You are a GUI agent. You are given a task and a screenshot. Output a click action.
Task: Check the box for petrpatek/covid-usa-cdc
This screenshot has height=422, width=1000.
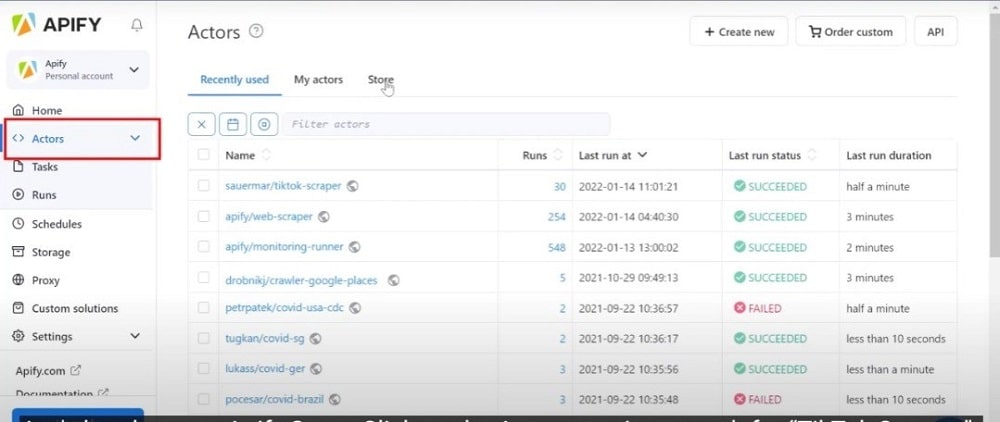(x=203, y=308)
